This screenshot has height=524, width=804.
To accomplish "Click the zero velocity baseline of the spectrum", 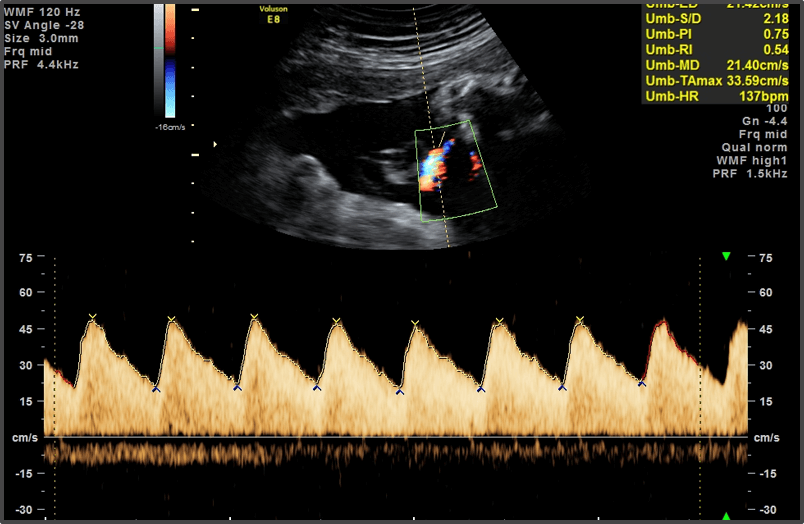I will (396, 437).
